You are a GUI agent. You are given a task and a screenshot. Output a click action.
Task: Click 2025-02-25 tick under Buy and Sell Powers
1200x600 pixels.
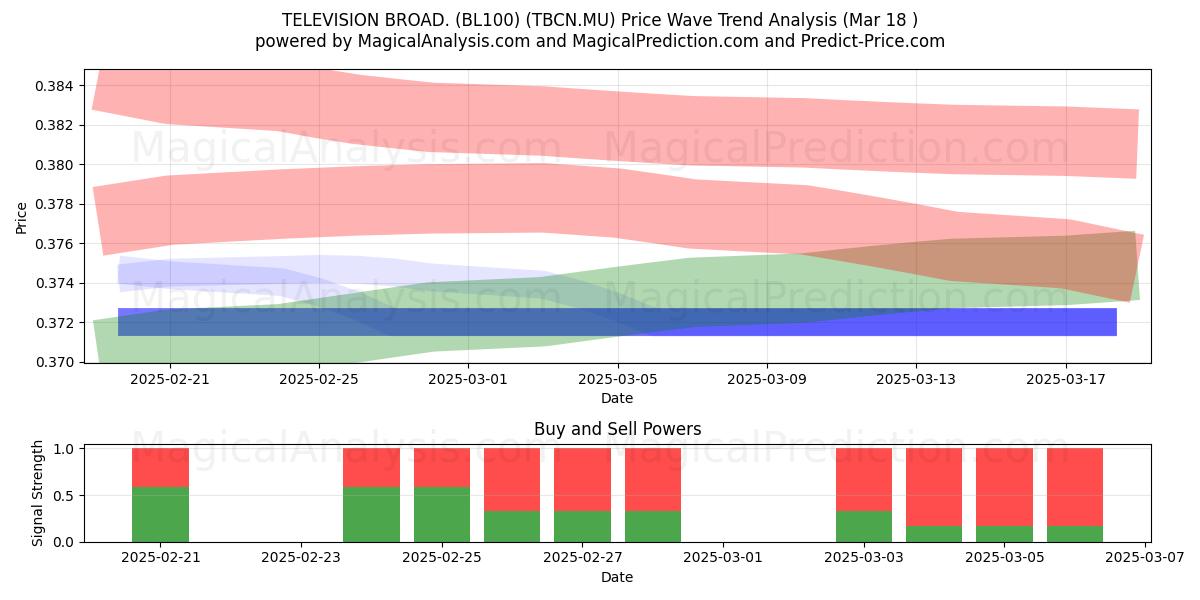coord(442,559)
